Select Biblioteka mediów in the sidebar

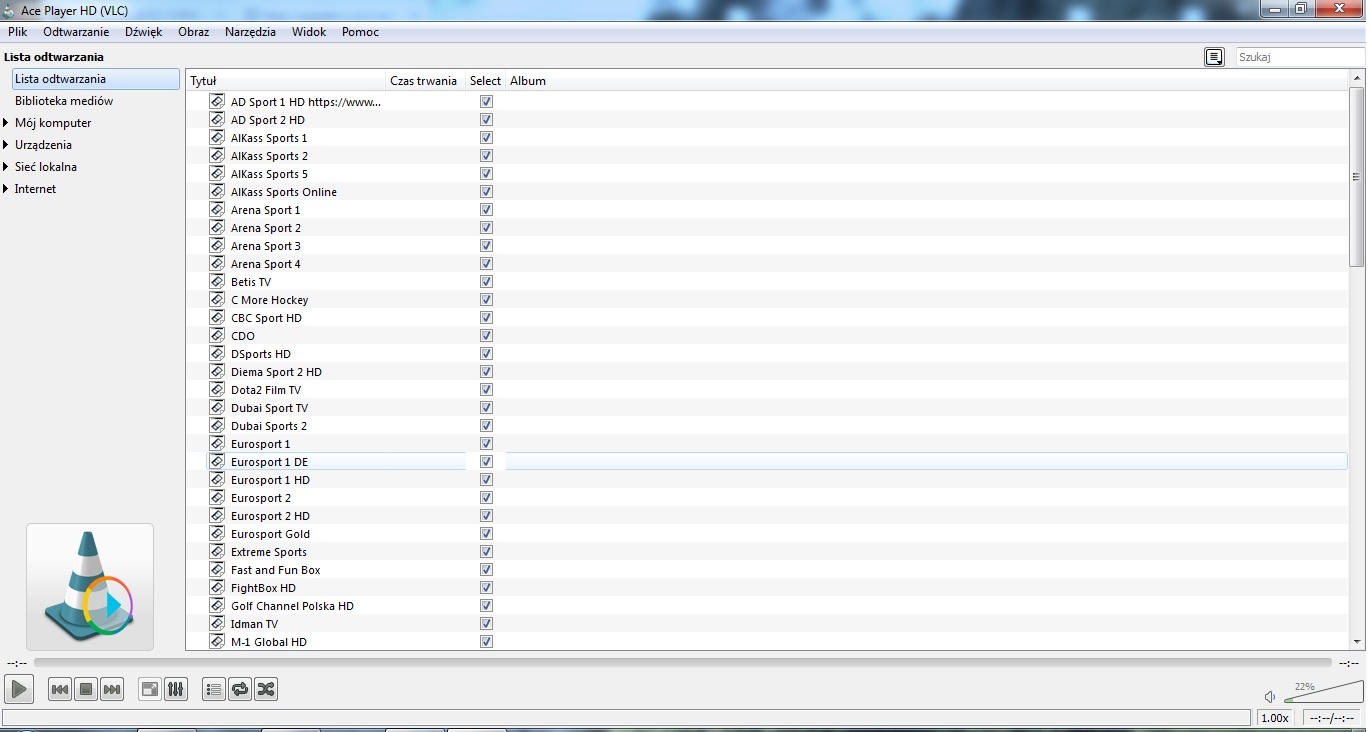64,101
